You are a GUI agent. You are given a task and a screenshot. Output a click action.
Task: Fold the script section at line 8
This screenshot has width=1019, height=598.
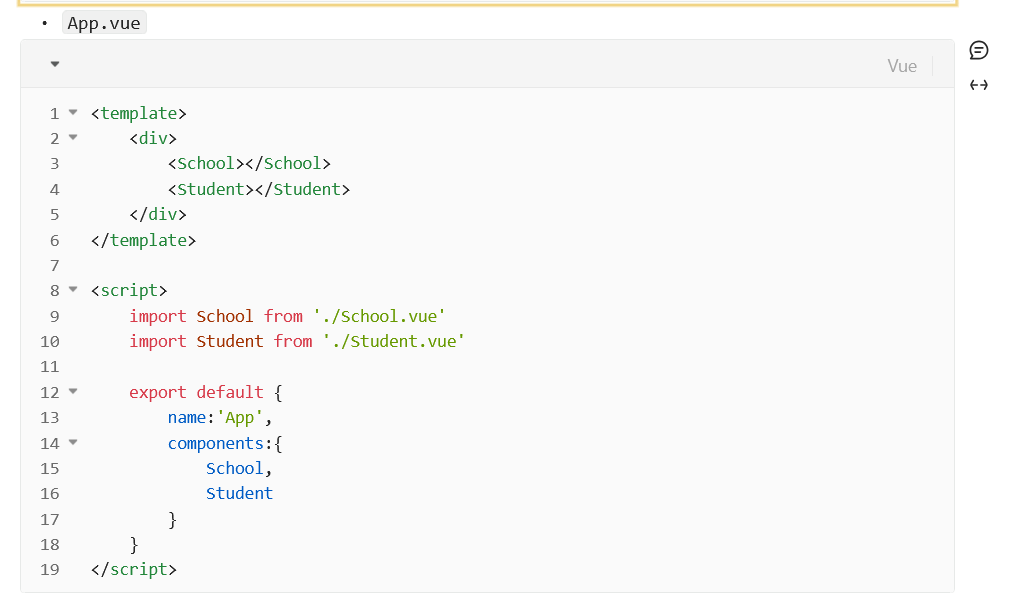pos(73,290)
